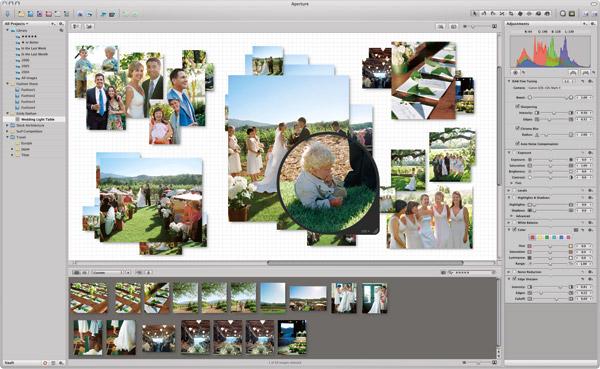The image size is (600, 369).
Task: Collapse the Travel folder
Action: tap(7, 137)
